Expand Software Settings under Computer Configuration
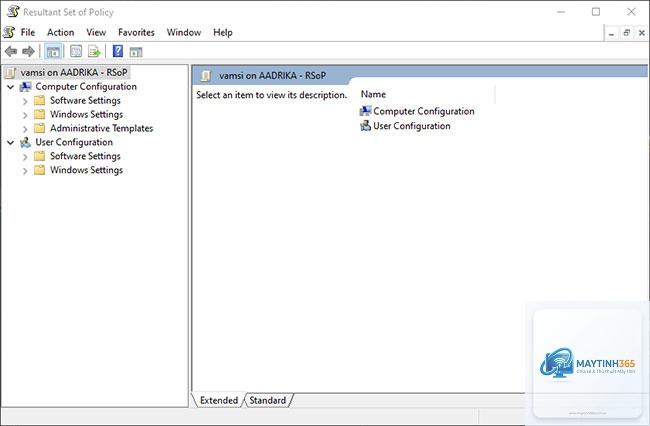650x426 pixels. (x=25, y=101)
